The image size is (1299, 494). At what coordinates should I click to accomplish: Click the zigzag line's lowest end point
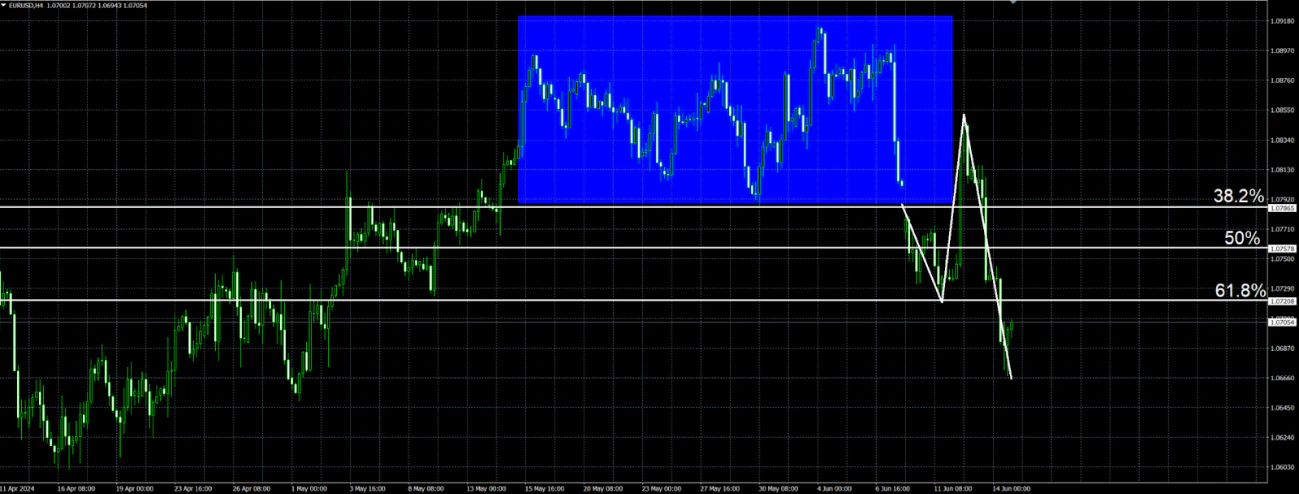click(1011, 378)
